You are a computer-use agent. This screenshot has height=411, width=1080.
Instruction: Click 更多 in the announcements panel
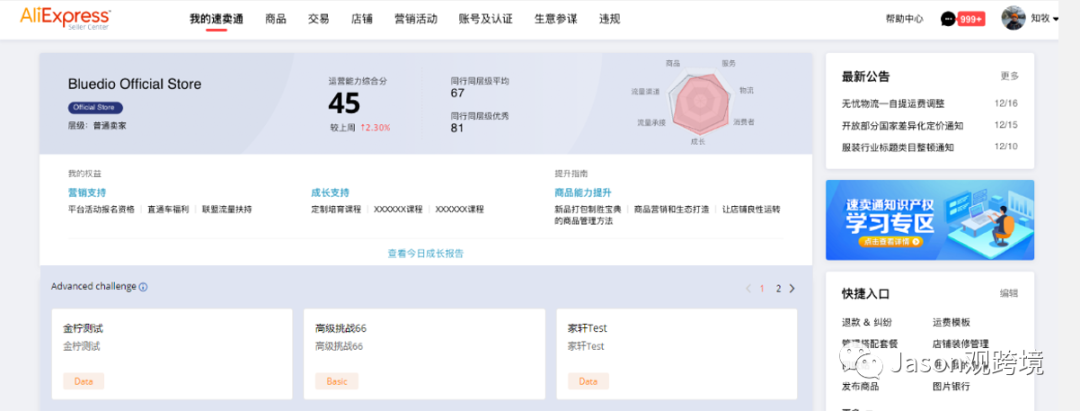click(x=1009, y=76)
